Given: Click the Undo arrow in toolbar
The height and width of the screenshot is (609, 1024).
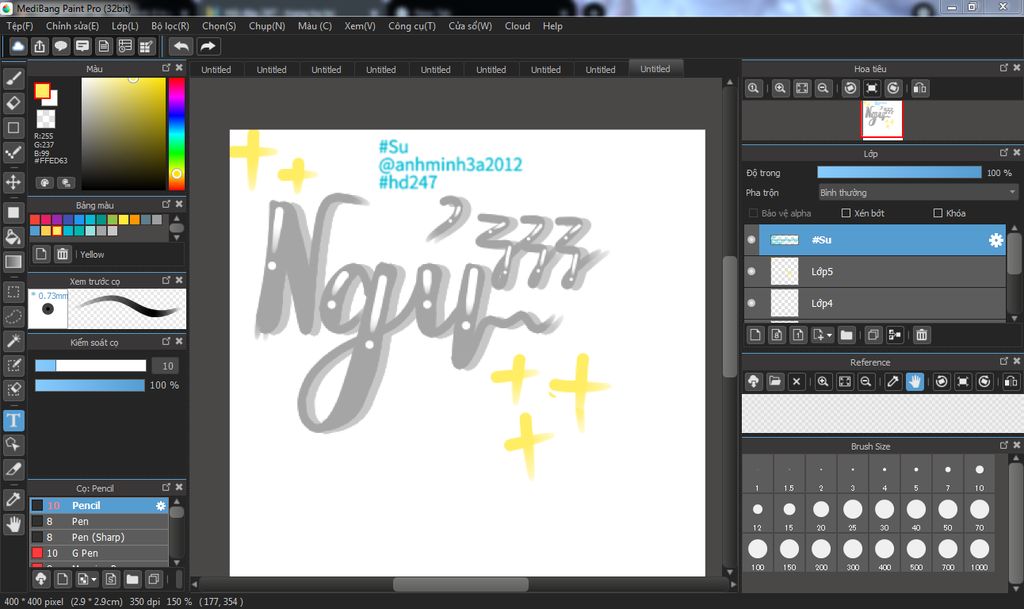Looking at the screenshot, I should coord(181,46).
